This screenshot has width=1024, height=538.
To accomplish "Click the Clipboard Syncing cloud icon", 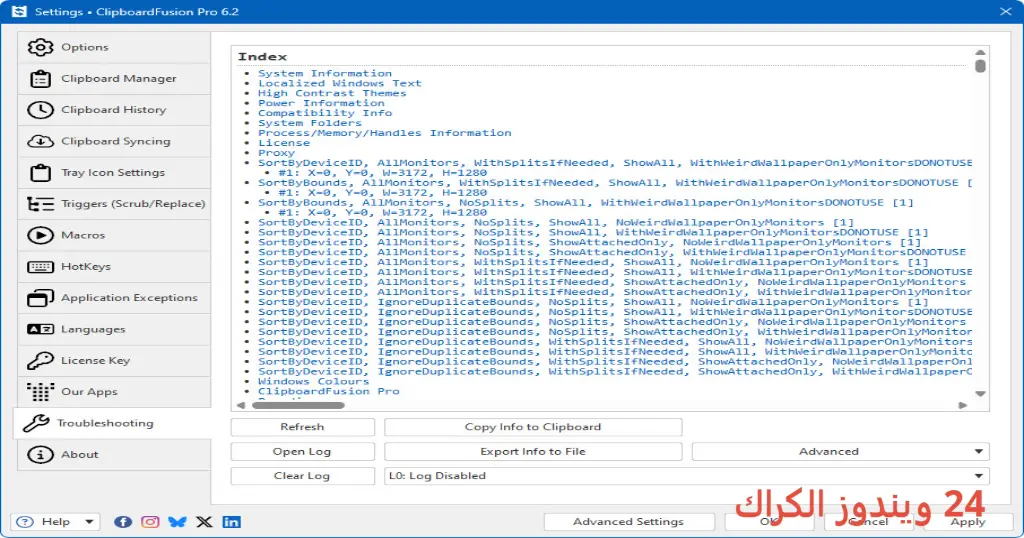I will (40, 141).
